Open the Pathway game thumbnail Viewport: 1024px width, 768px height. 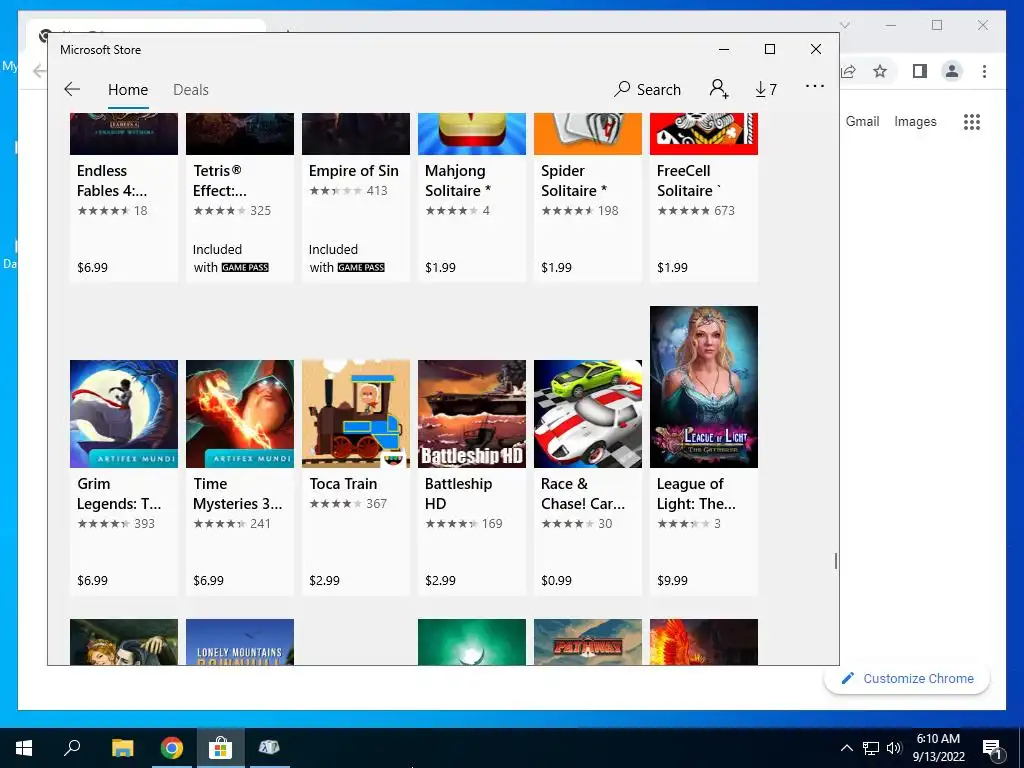(x=588, y=642)
